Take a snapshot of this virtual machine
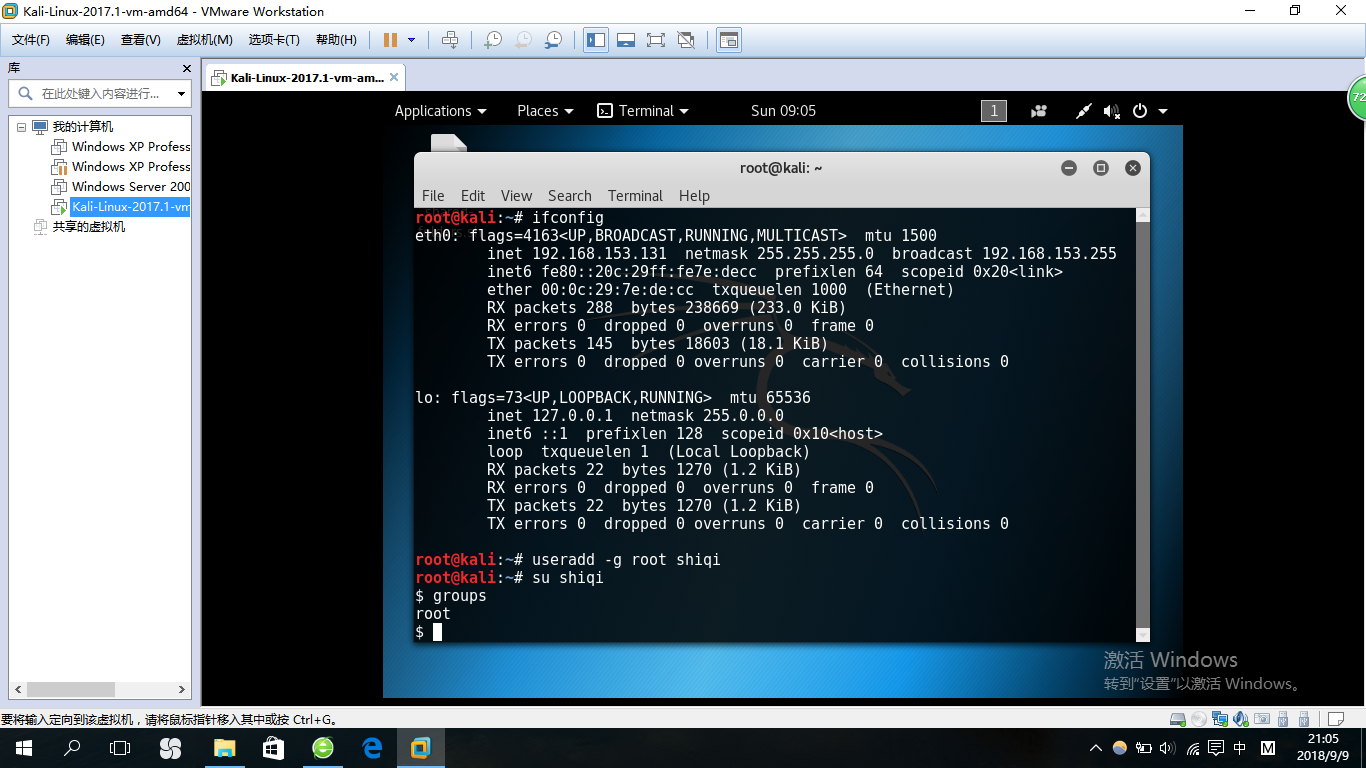The image size is (1366, 768). click(x=492, y=40)
